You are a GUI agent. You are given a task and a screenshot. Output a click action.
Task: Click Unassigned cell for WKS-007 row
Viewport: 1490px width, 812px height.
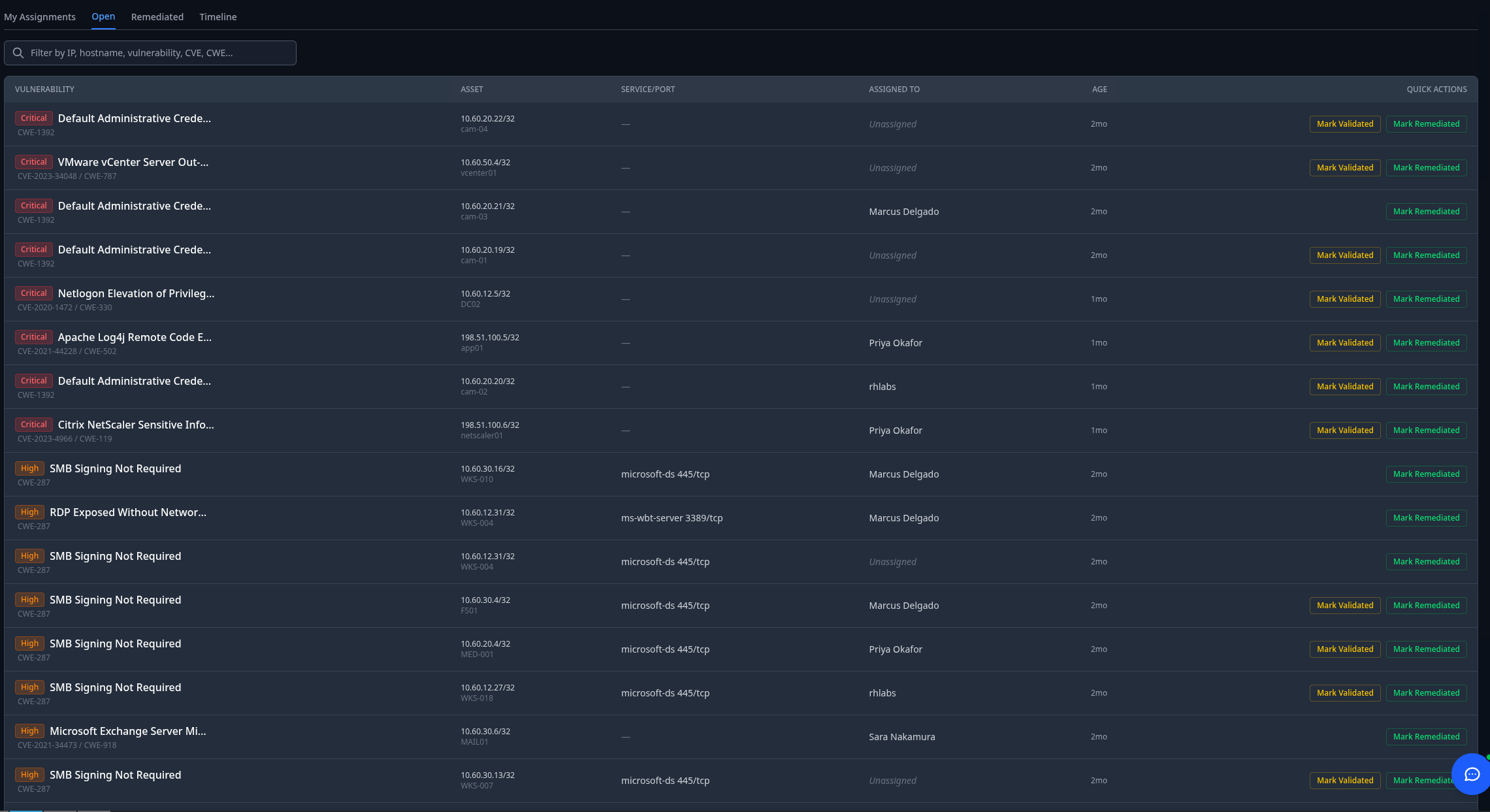892,781
